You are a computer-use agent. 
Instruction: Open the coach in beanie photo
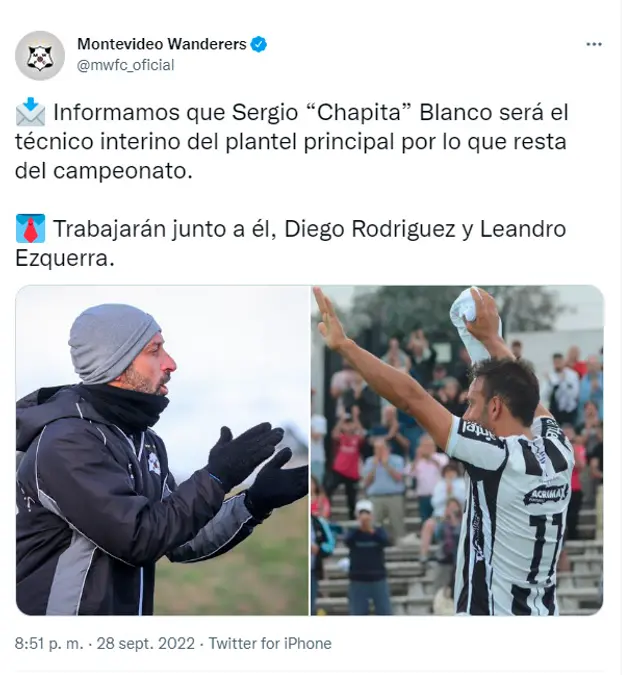(x=162, y=450)
